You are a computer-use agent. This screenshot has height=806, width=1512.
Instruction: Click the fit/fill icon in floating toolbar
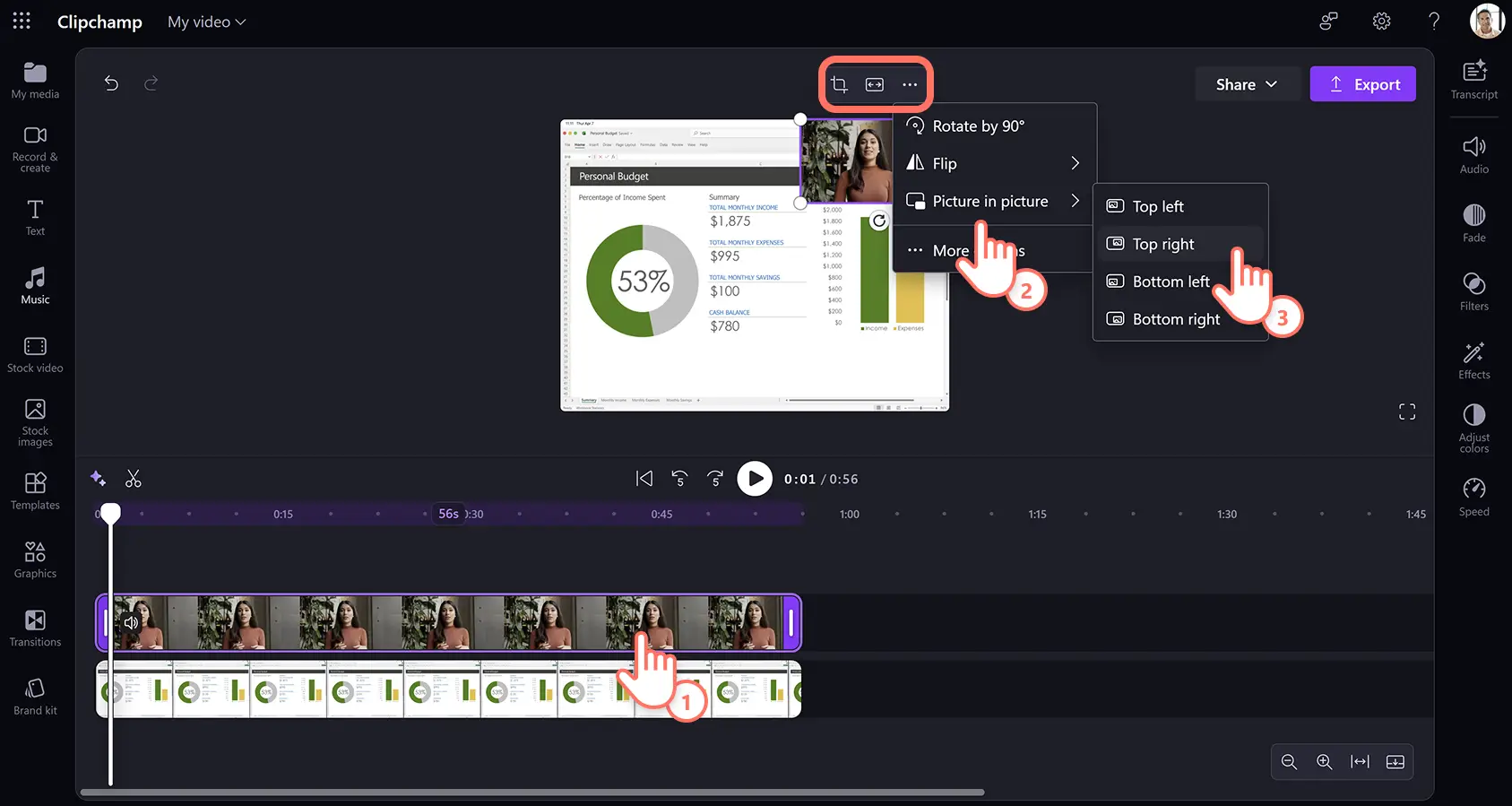pos(875,84)
